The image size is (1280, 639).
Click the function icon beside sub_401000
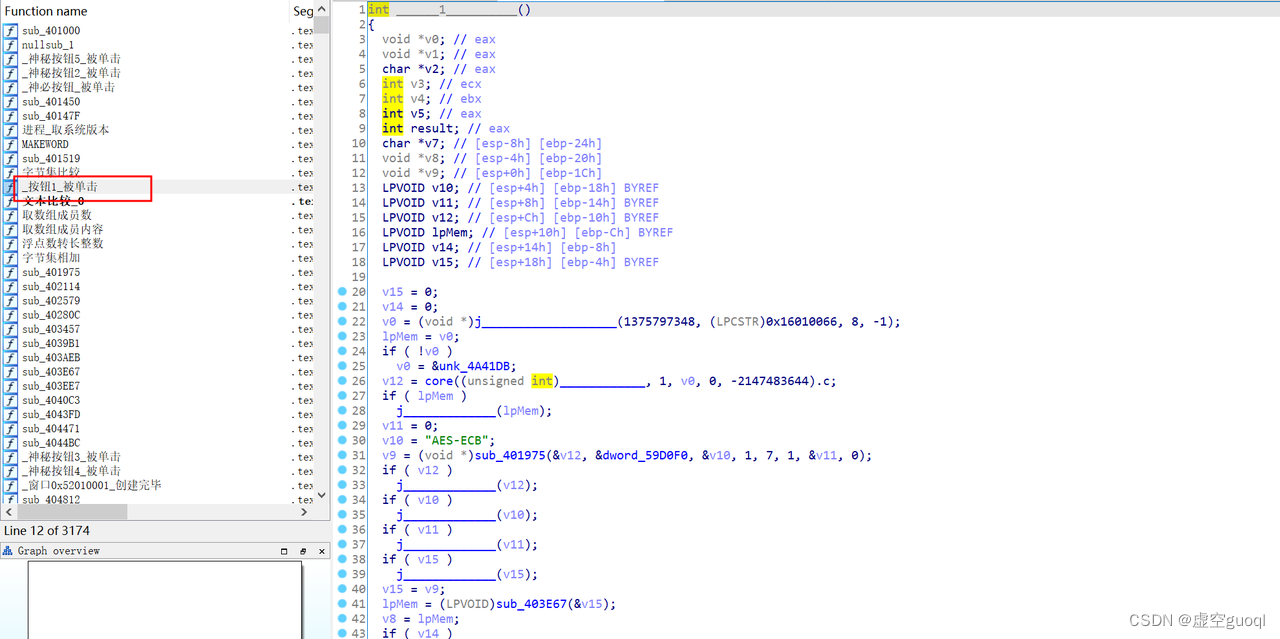click(9, 30)
